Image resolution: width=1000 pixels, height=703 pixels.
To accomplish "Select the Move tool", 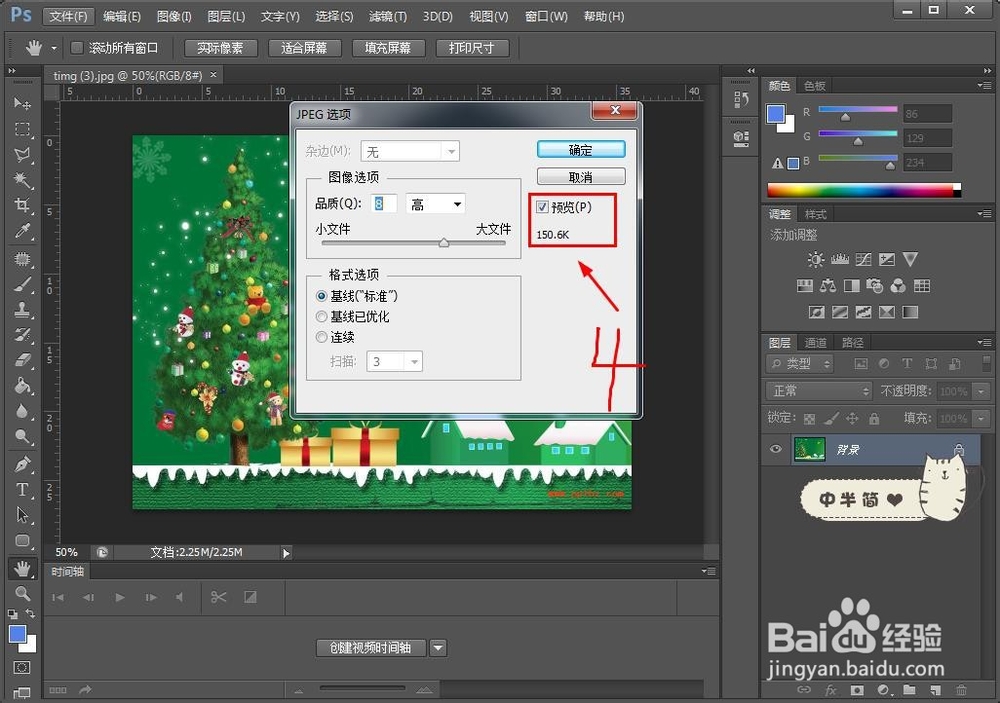I will pos(22,103).
